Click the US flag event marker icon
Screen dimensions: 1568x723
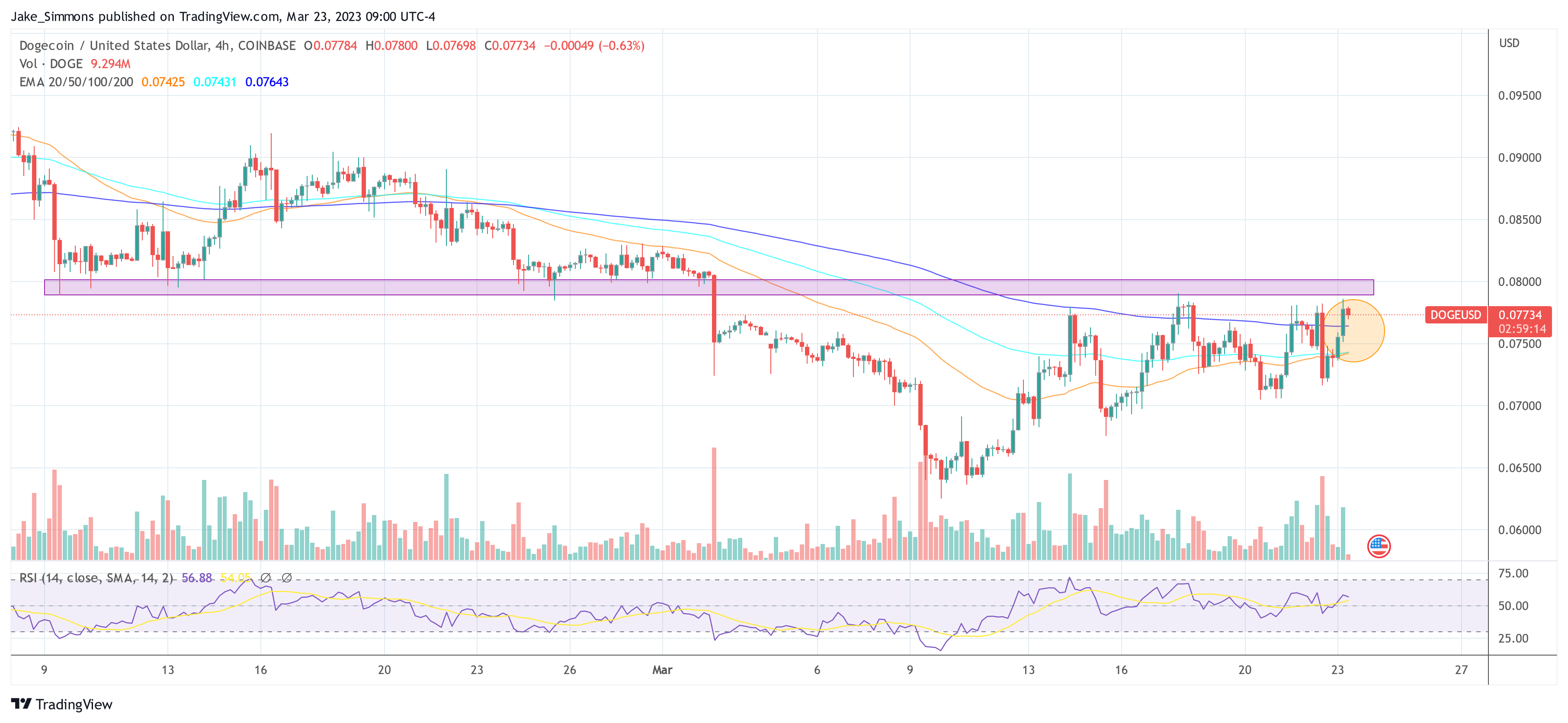point(1379,546)
